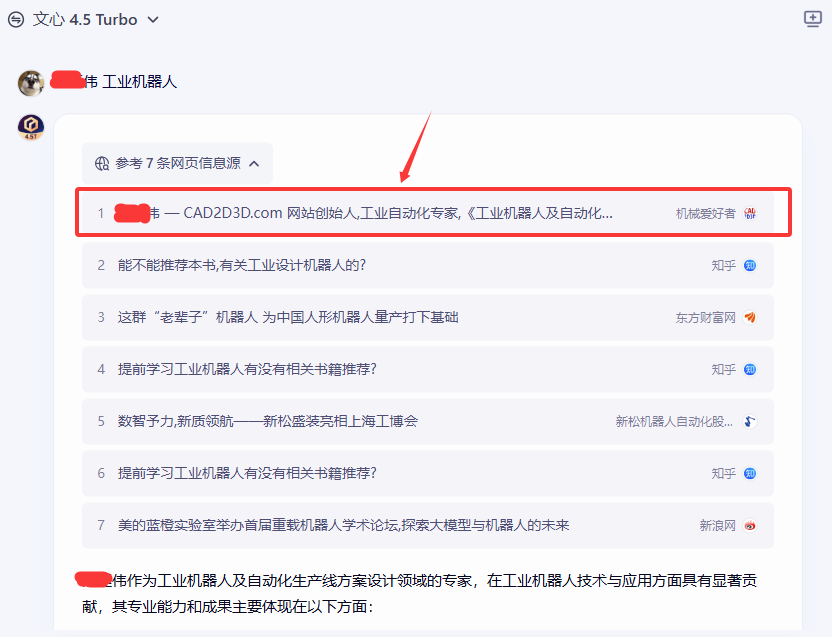Open the 文心 4.5 Turbo model dropdown

(96, 20)
